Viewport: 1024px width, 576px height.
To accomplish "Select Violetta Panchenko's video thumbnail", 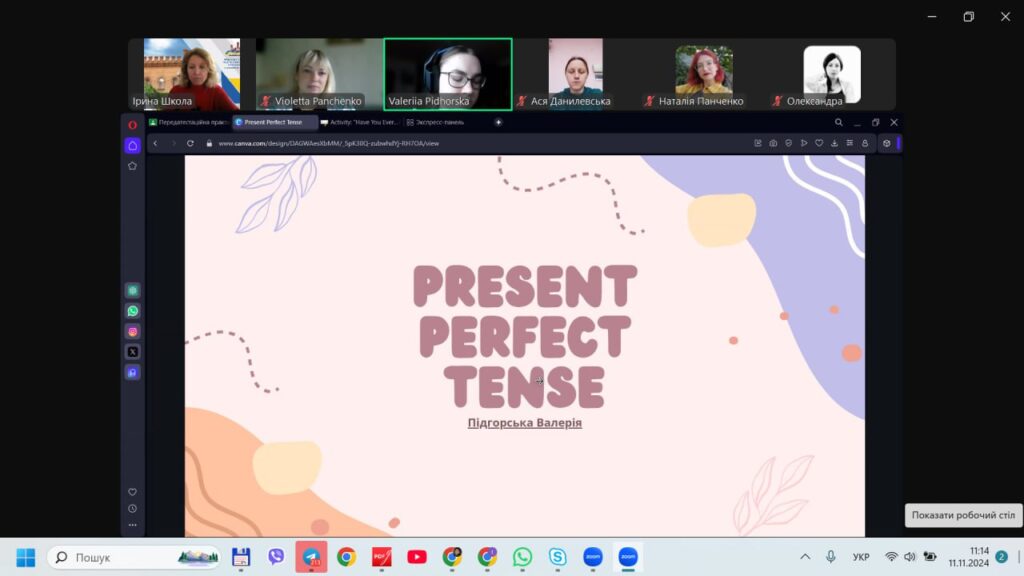I will [319, 74].
